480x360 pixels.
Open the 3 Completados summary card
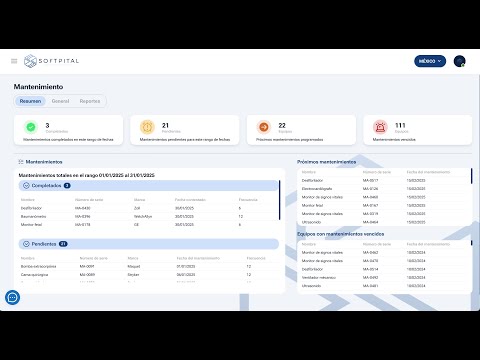click(x=68, y=130)
